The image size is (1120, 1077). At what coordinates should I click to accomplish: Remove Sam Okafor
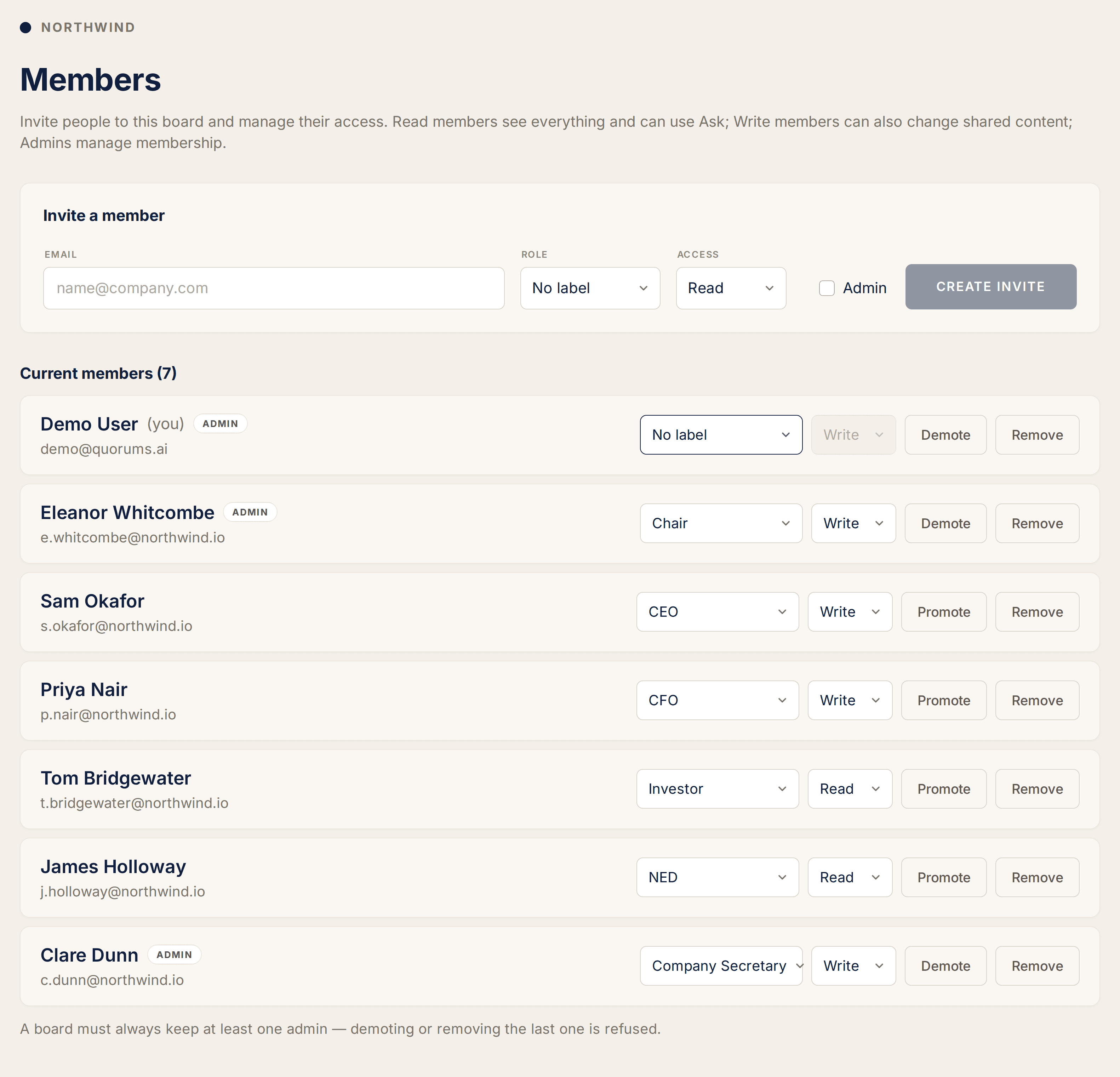[1037, 612]
